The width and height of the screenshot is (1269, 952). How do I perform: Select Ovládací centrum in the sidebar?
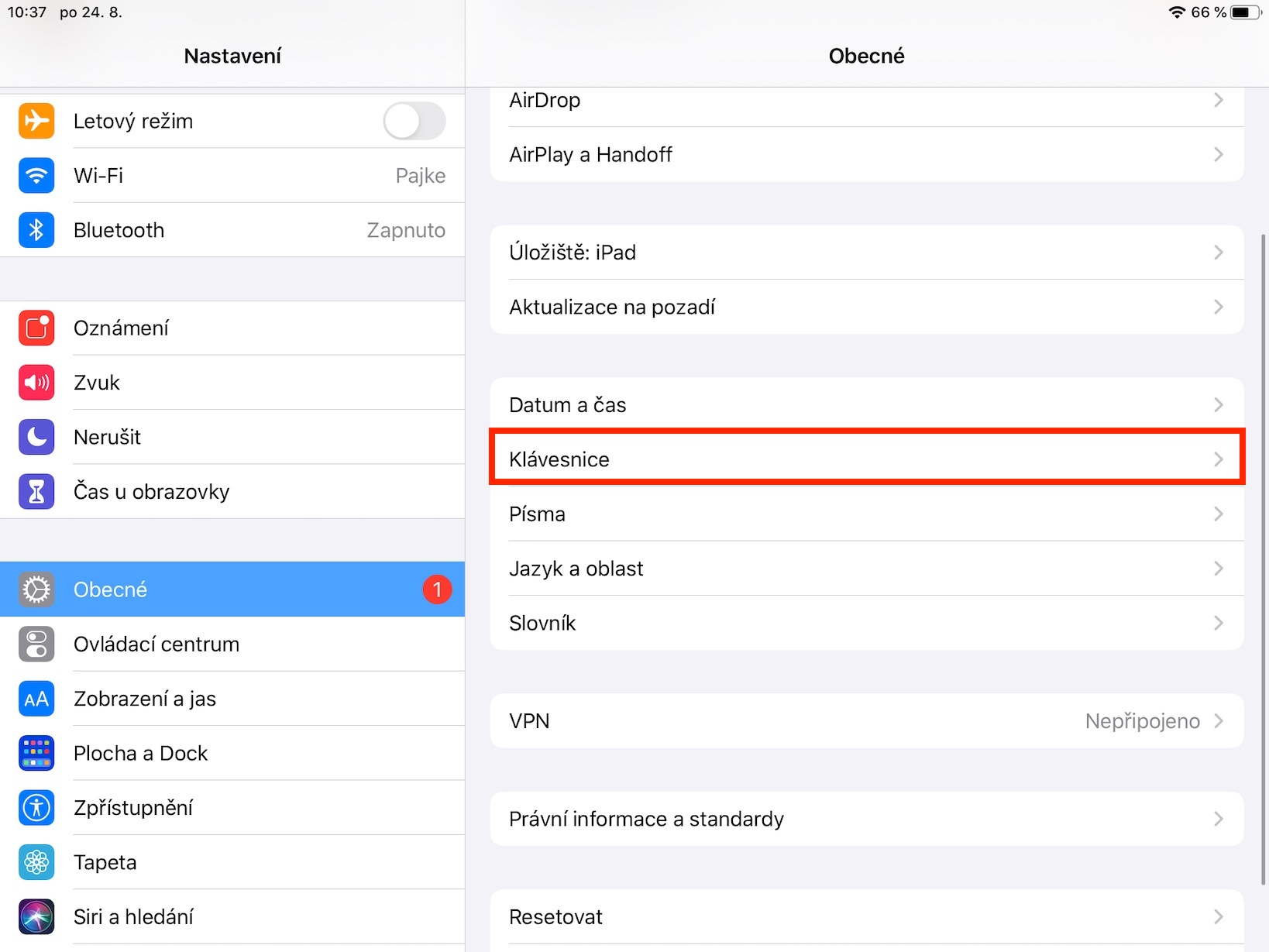pyautogui.click(x=232, y=644)
